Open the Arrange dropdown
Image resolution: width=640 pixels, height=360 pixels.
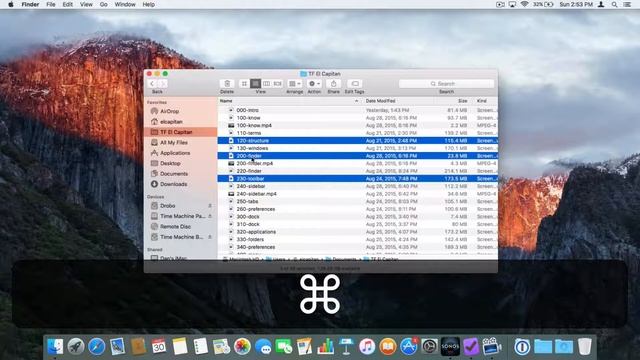point(295,84)
